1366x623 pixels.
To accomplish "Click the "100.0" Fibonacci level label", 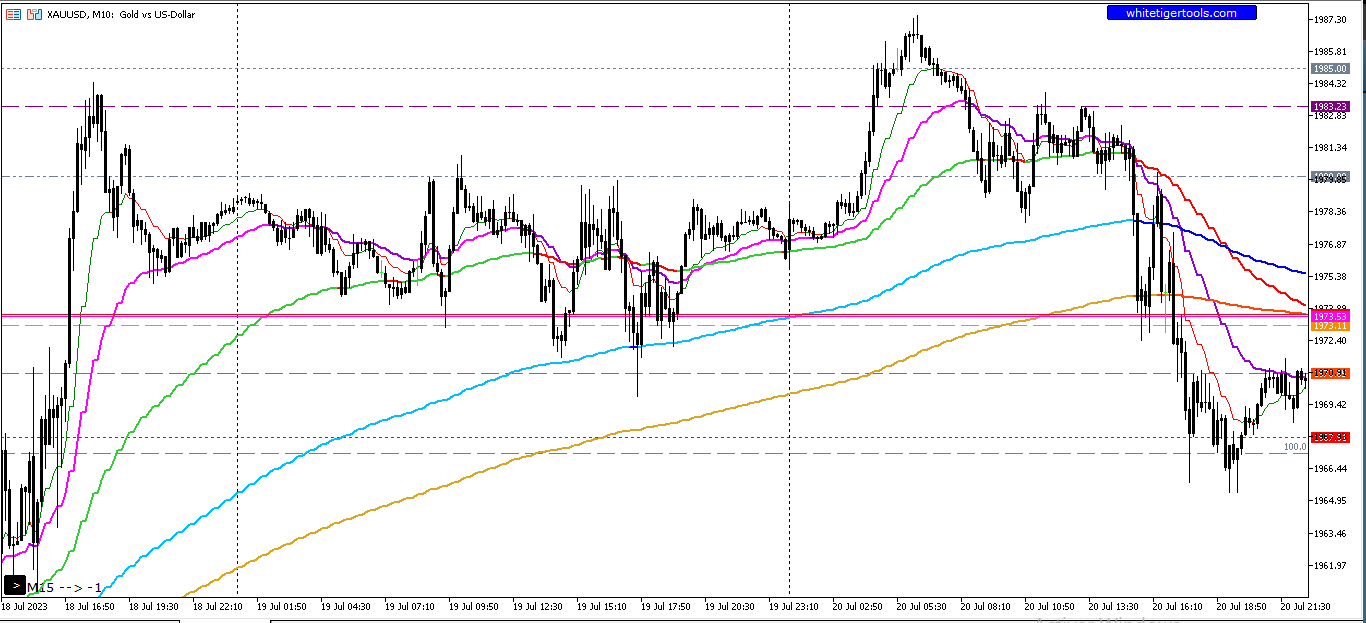I will click(1295, 447).
